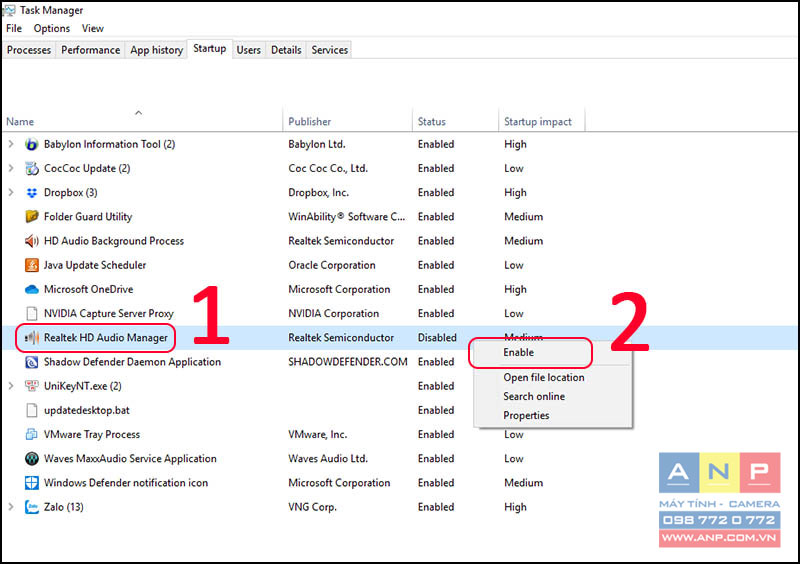Expand the Babylon Information Tool group
The image size is (800, 564).
point(11,144)
